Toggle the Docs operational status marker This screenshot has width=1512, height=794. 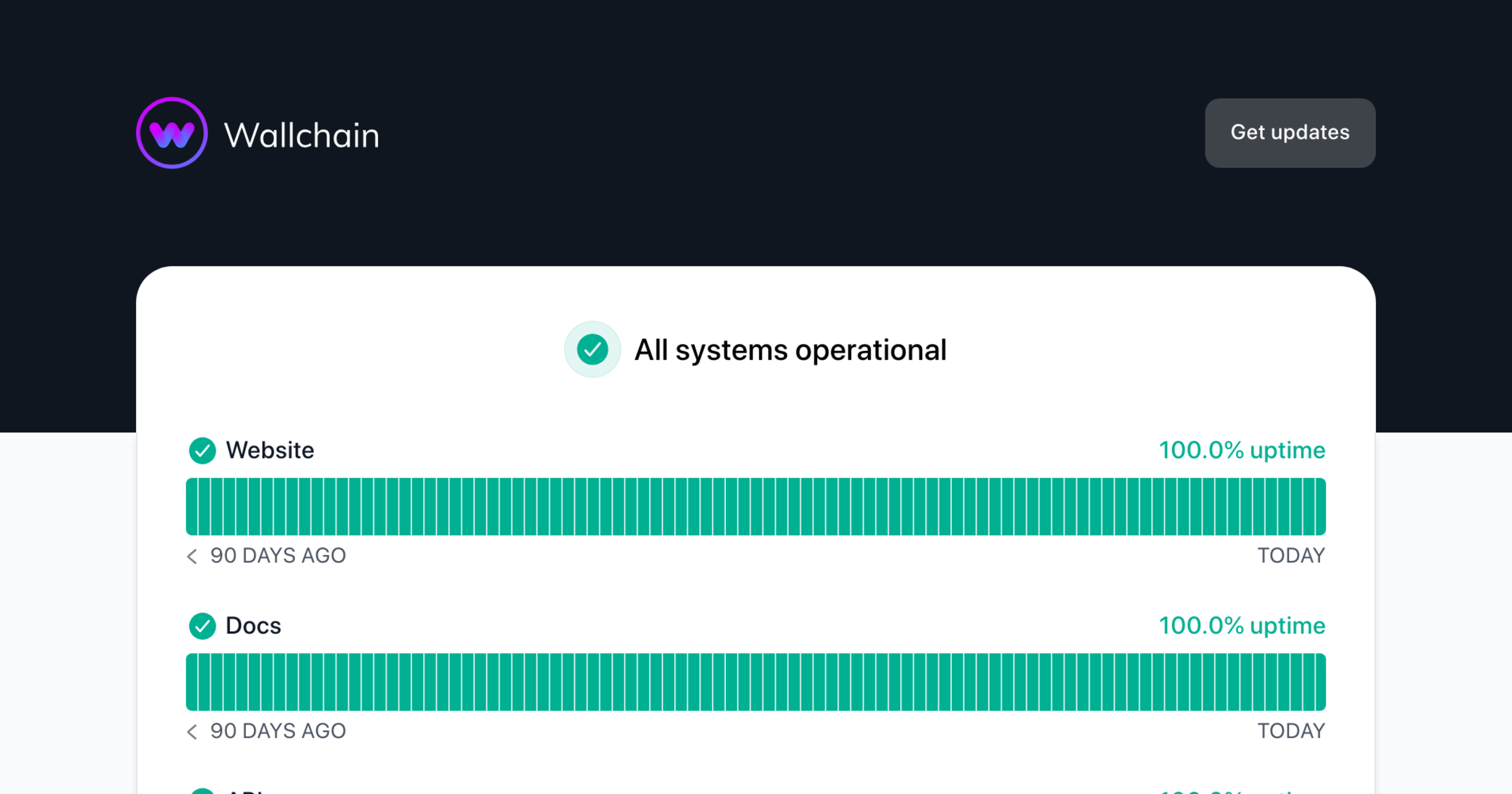click(x=203, y=626)
